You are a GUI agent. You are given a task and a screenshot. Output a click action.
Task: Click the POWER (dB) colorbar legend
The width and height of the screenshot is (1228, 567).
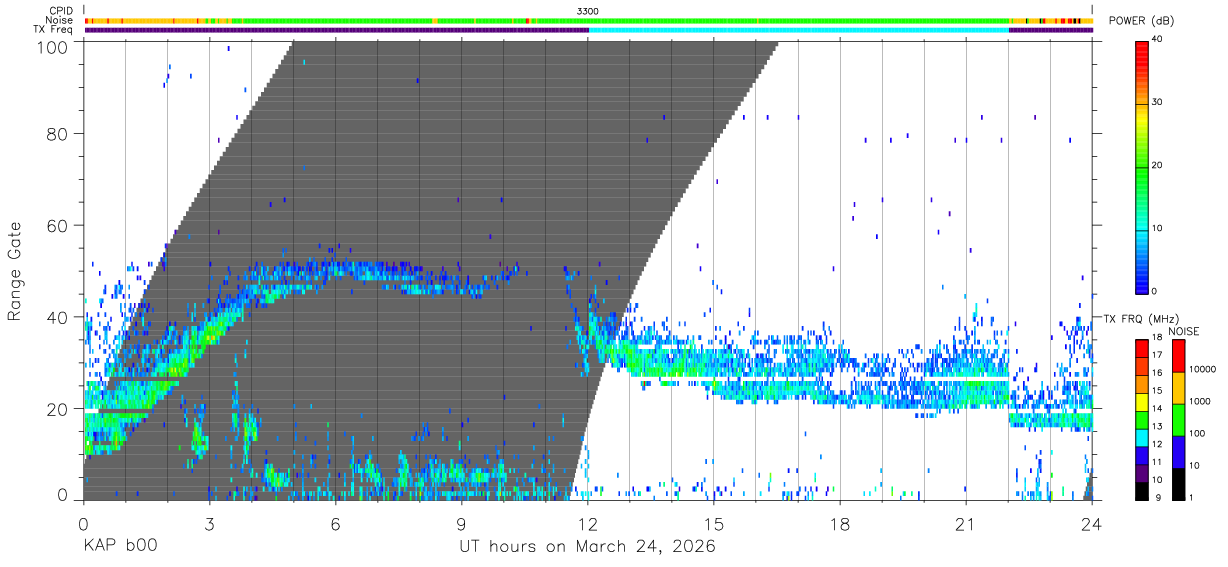pyautogui.click(x=1142, y=166)
